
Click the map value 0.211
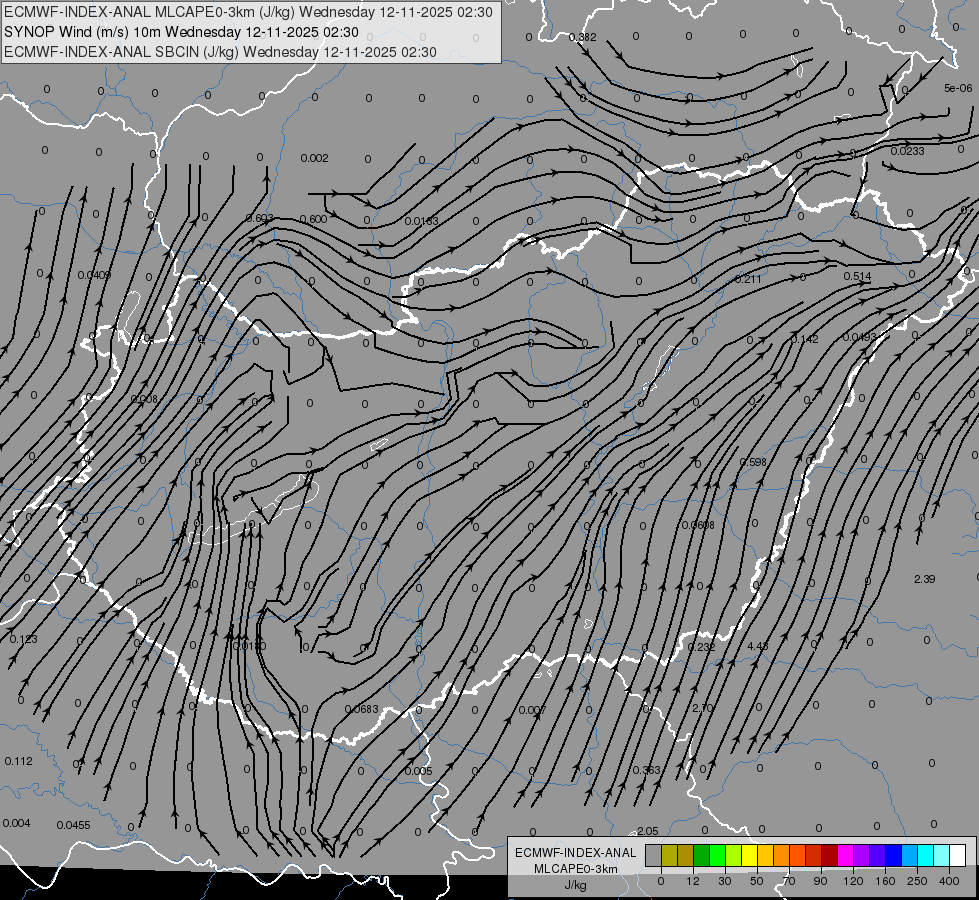(x=748, y=279)
